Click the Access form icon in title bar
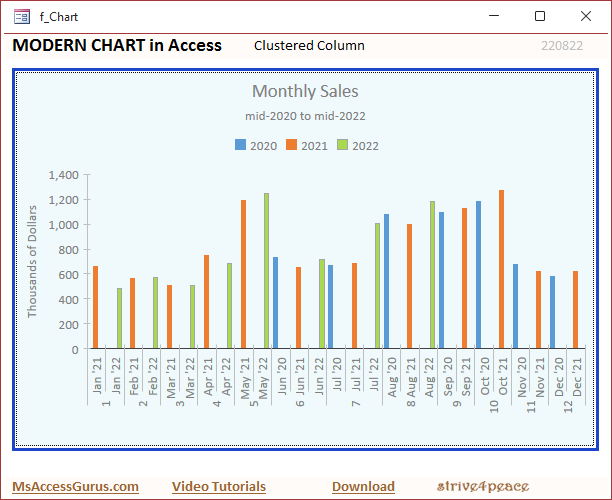This screenshot has height=500, width=612. pyautogui.click(x=22, y=17)
